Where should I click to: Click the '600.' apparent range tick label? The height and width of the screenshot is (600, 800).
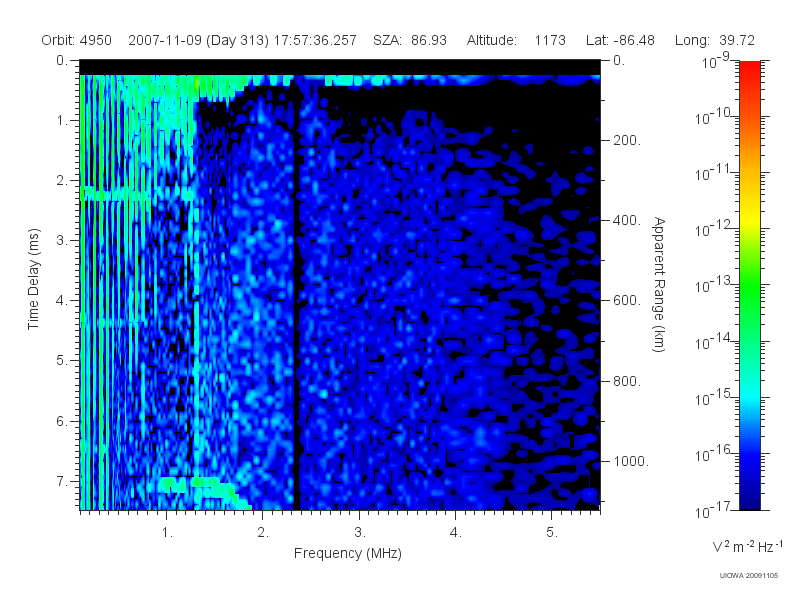pos(627,301)
